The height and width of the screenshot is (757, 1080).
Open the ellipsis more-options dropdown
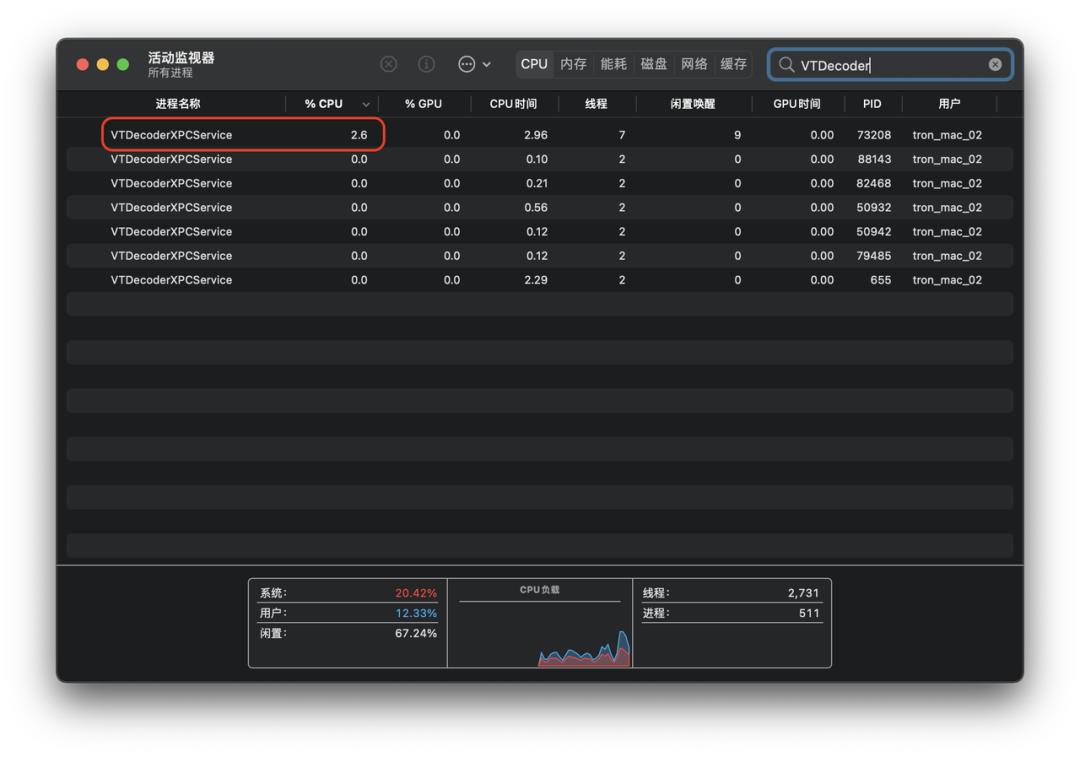[x=474, y=64]
